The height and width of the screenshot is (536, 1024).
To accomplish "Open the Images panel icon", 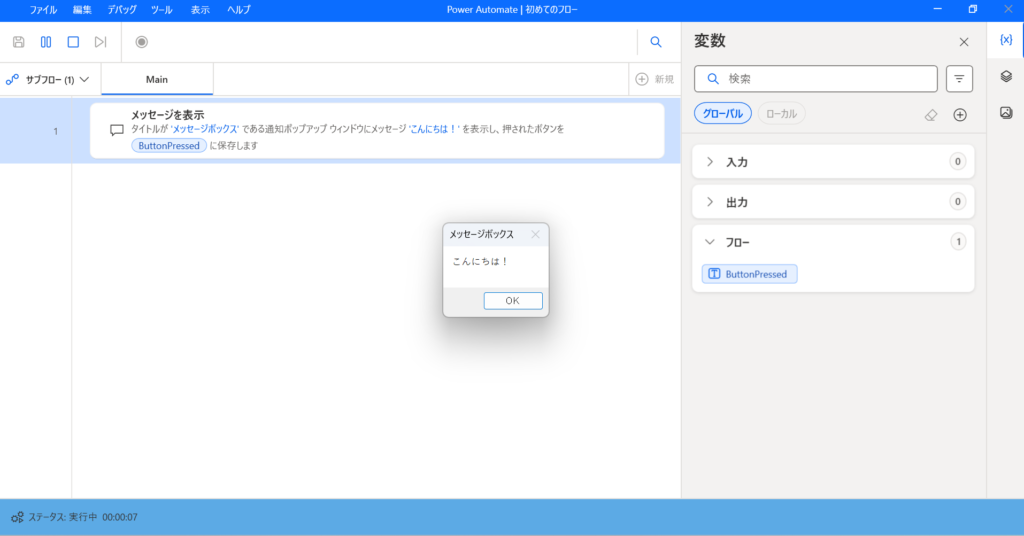I will (1006, 113).
